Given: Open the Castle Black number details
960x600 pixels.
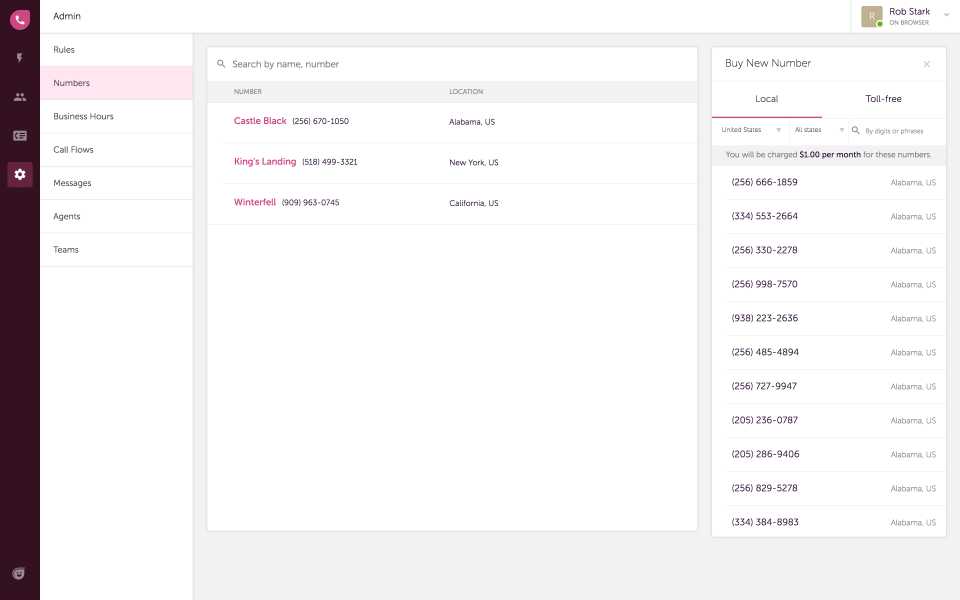Looking at the screenshot, I should (x=260, y=120).
